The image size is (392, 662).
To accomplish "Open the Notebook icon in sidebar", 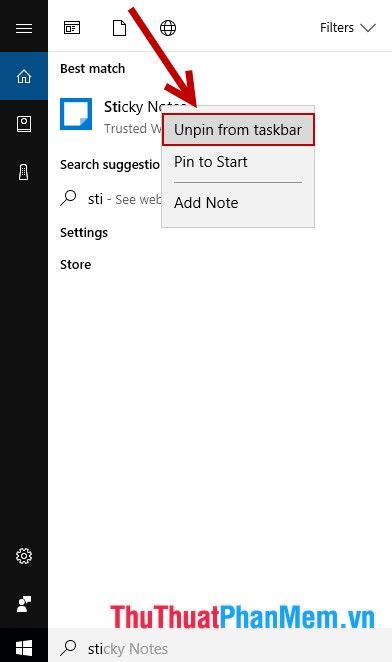I will (24, 124).
